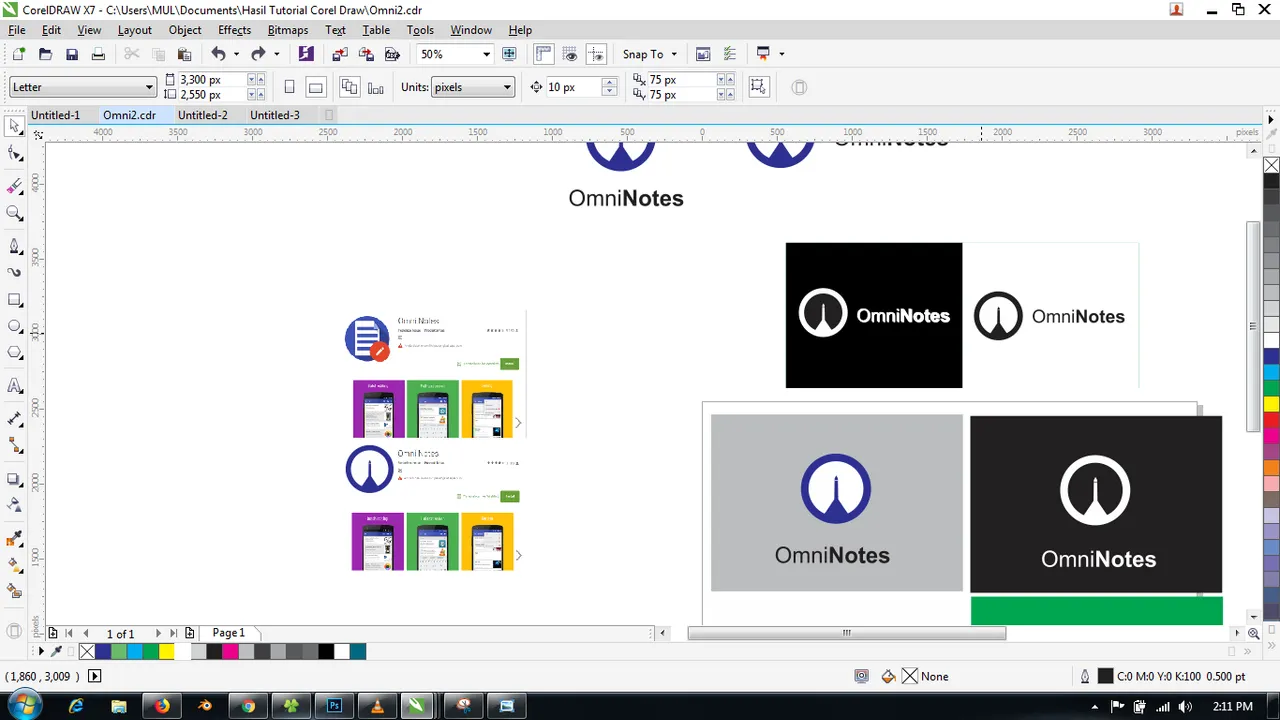
Task: Switch to the Untitled-3 document tab
Action: (x=275, y=115)
